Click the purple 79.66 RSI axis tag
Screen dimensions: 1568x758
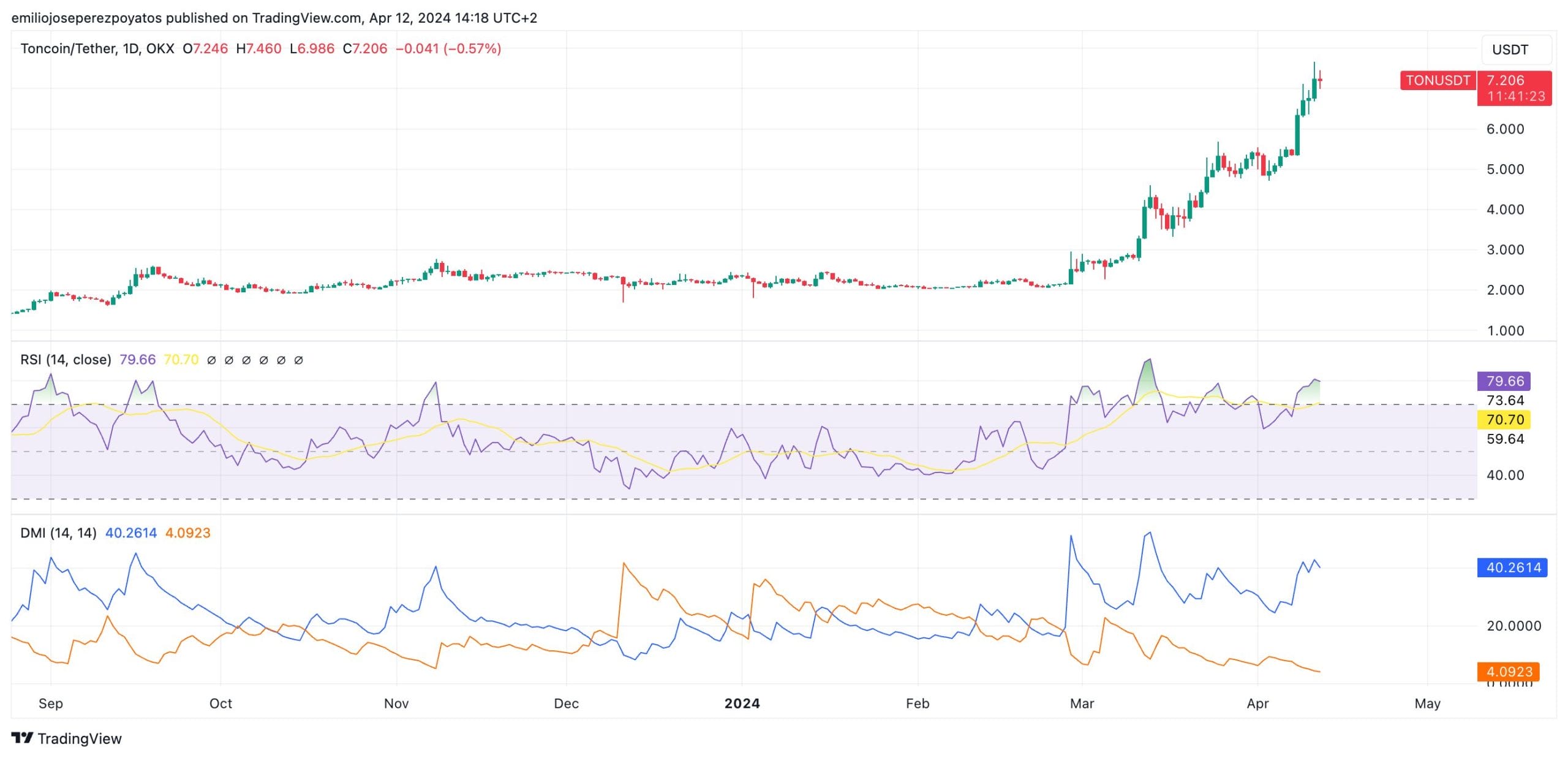point(1504,381)
